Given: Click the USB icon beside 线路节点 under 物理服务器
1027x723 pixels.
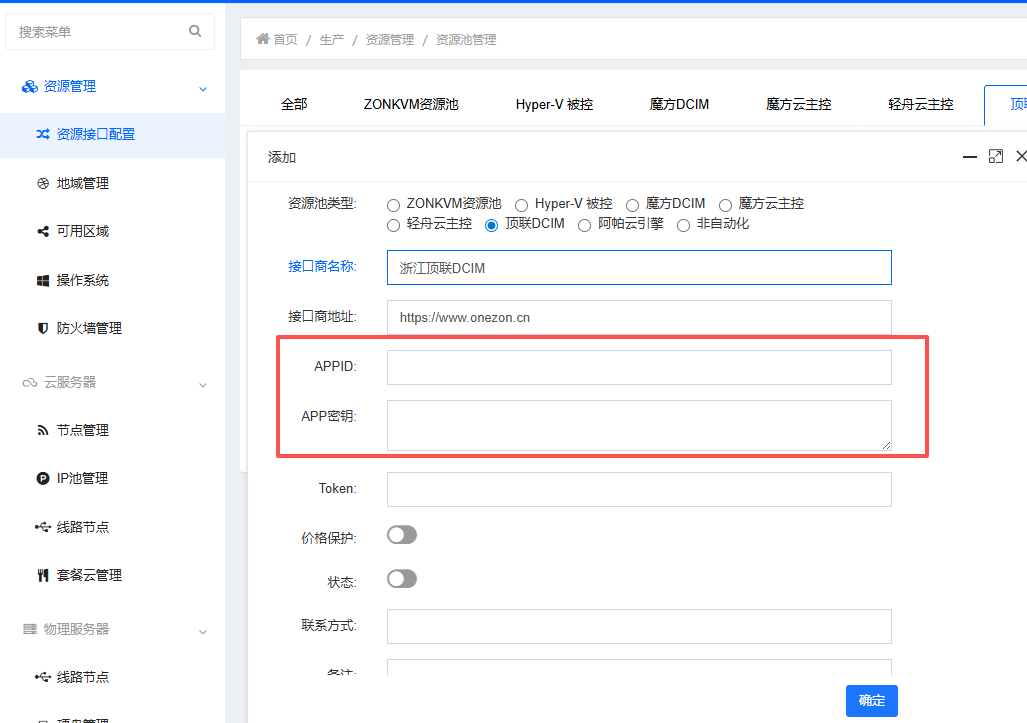Looking at the screenshot, I should pyautogui.click(x=43, y=677).
